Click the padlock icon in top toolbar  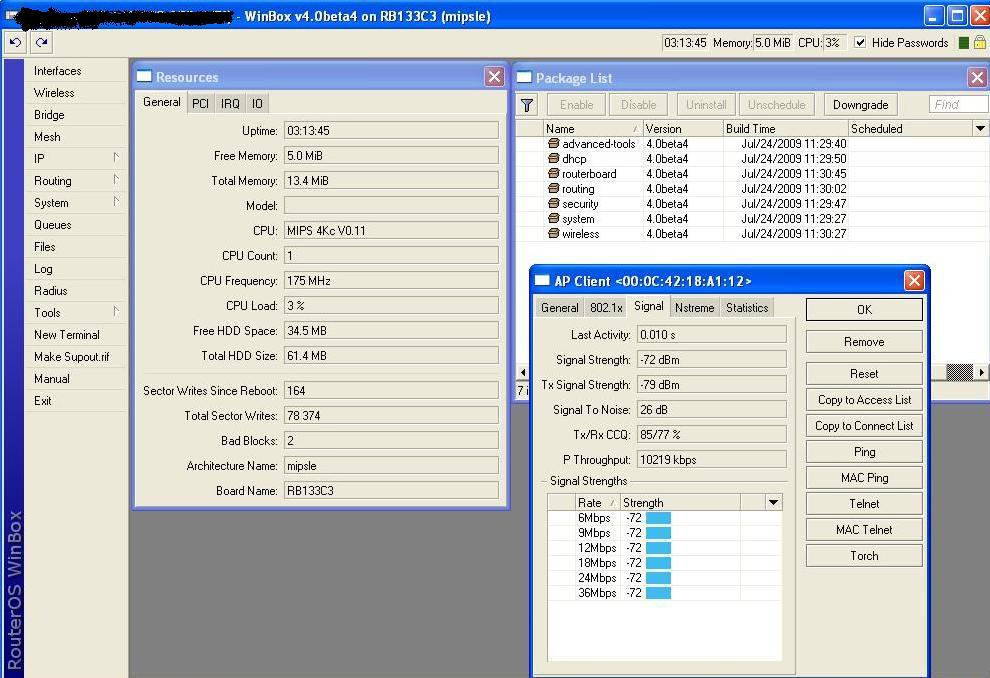pos(979,42)
